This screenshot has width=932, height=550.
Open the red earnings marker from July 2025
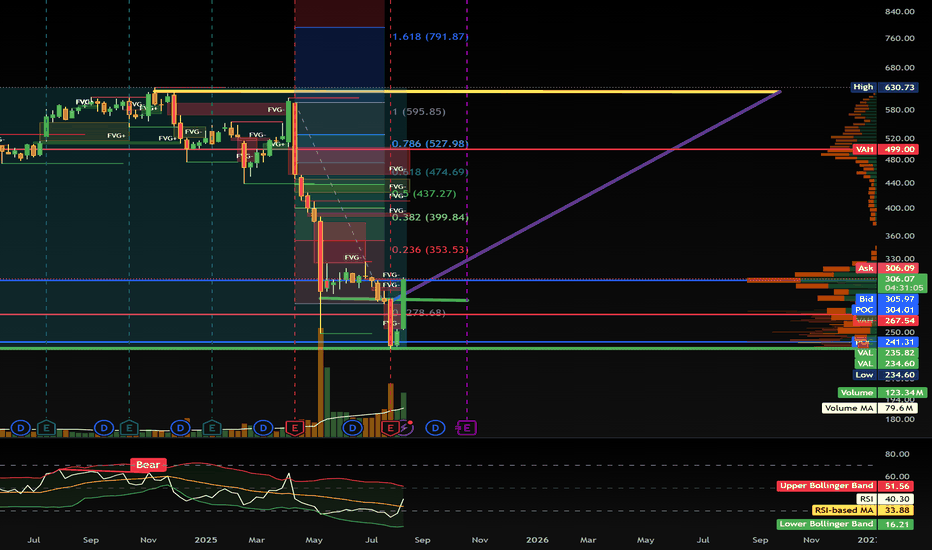coord(391,428)
